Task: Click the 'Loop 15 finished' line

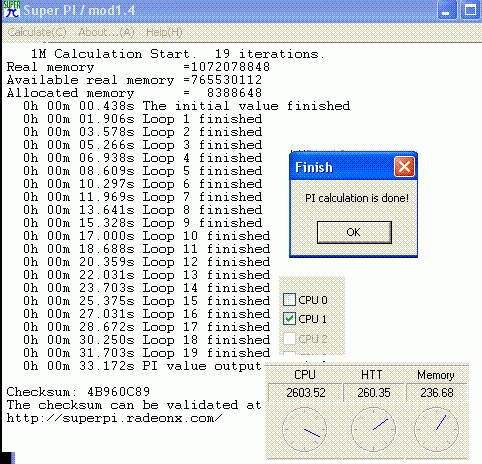Action: point(146,301)
